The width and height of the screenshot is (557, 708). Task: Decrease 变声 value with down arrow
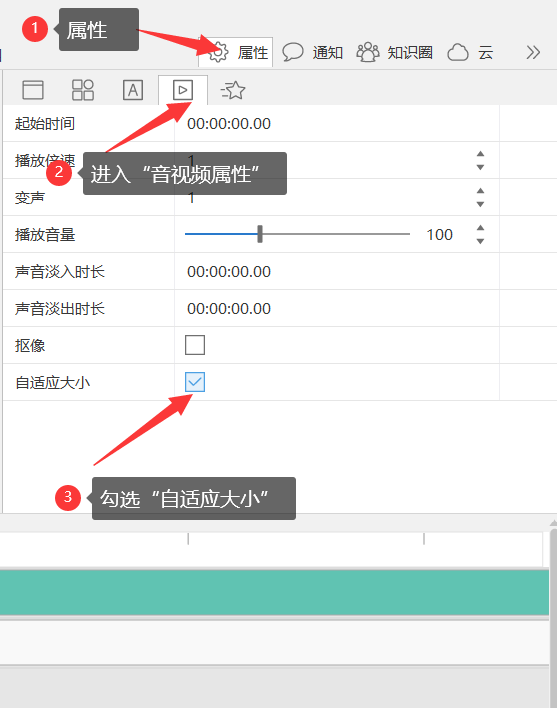coord(480,204)
